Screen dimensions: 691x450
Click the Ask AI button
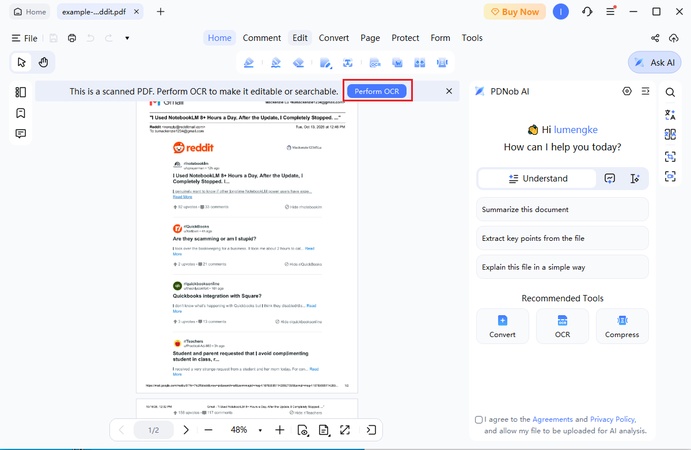click(654, 63)
